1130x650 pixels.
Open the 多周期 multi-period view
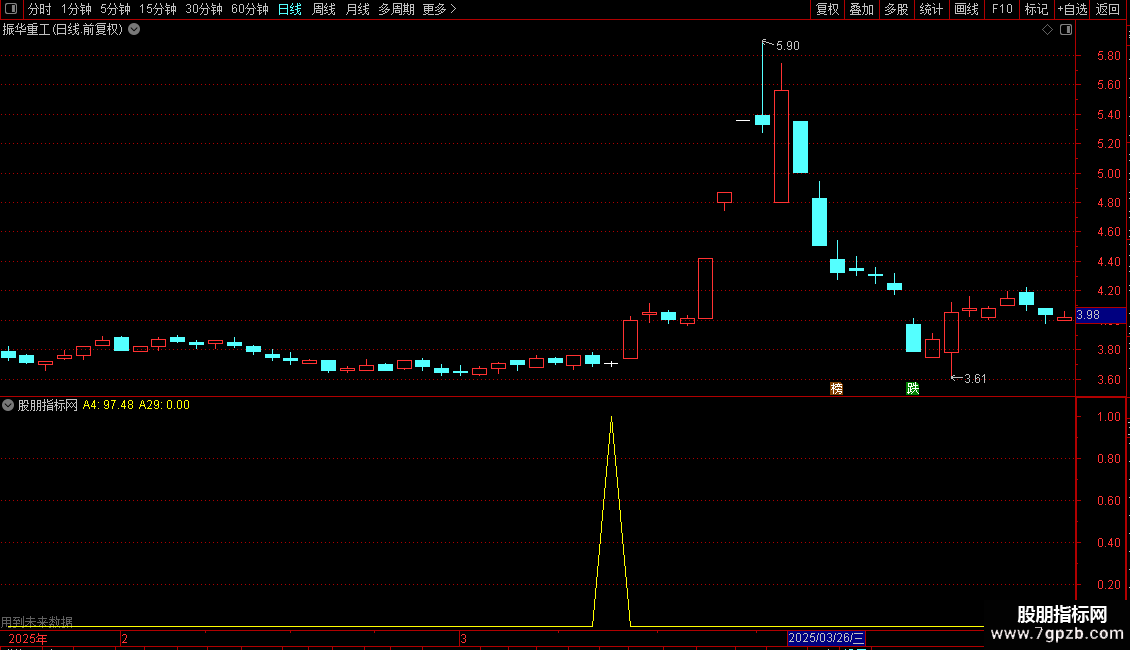pos(396,9)
